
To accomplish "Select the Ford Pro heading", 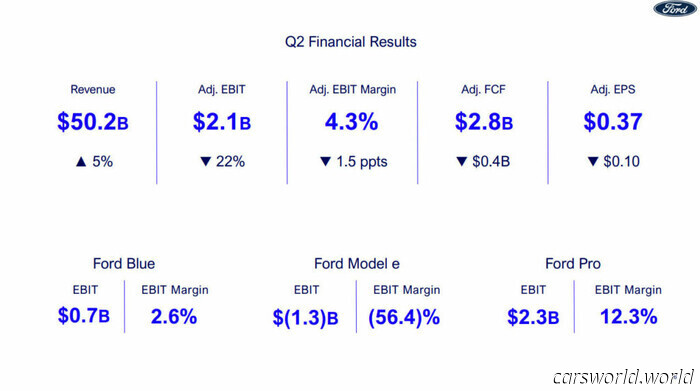I will [x=573, y=264].
